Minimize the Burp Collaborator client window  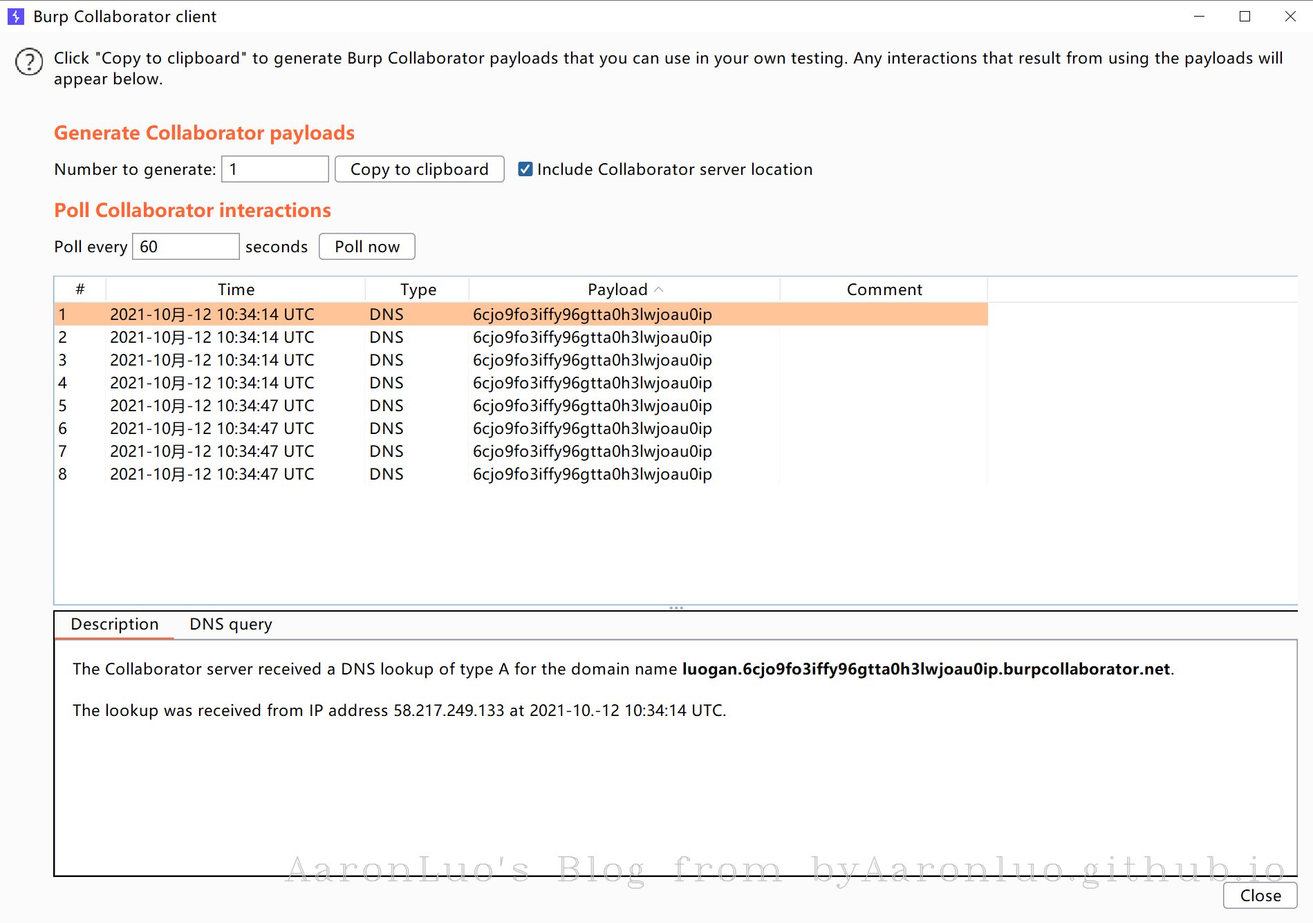point(1200,17)
